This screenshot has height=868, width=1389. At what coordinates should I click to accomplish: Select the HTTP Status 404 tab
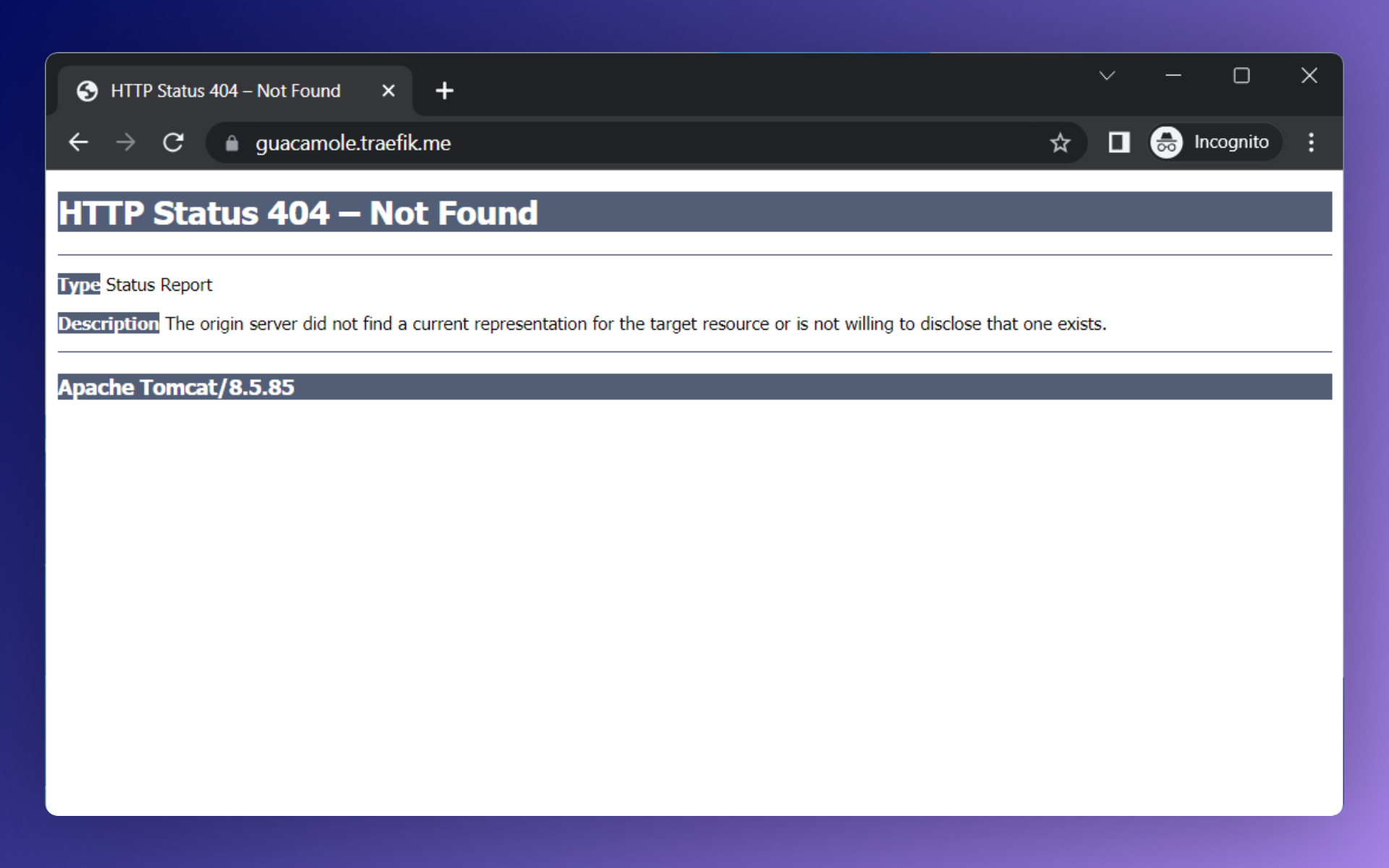tap(235, 90)
